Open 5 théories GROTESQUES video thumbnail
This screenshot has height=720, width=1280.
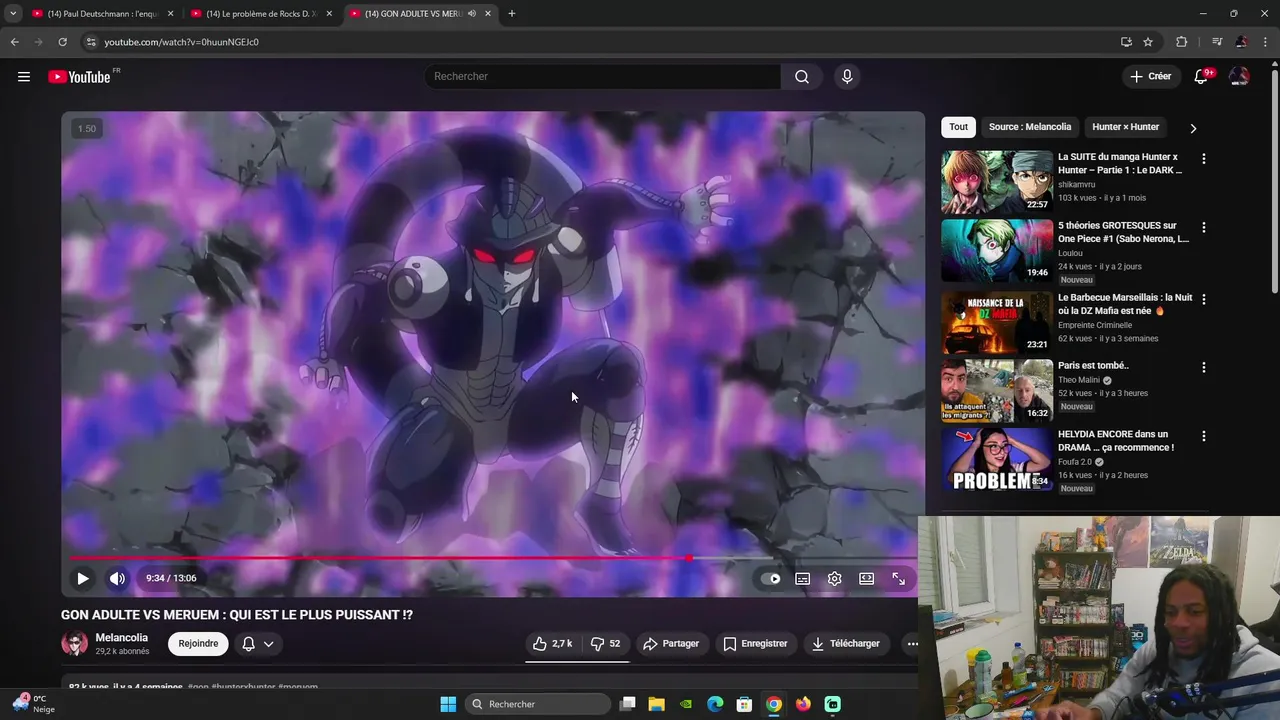click(997, 251)
